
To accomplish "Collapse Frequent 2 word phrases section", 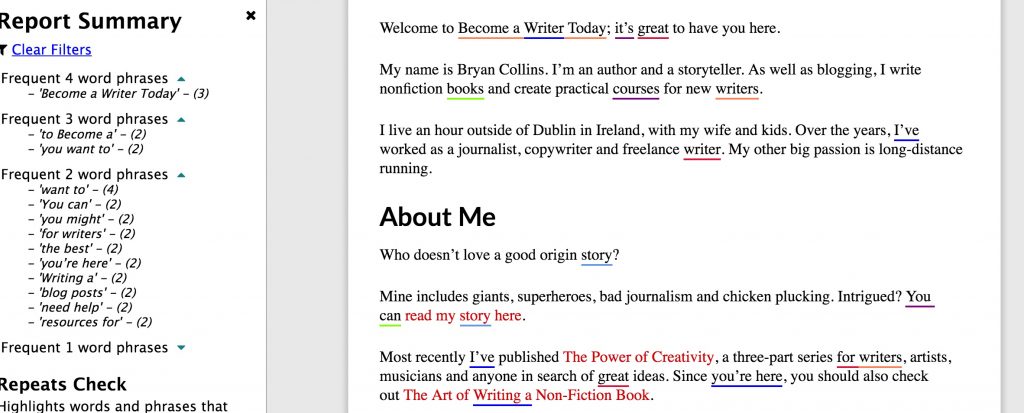I will pos(182,175).
